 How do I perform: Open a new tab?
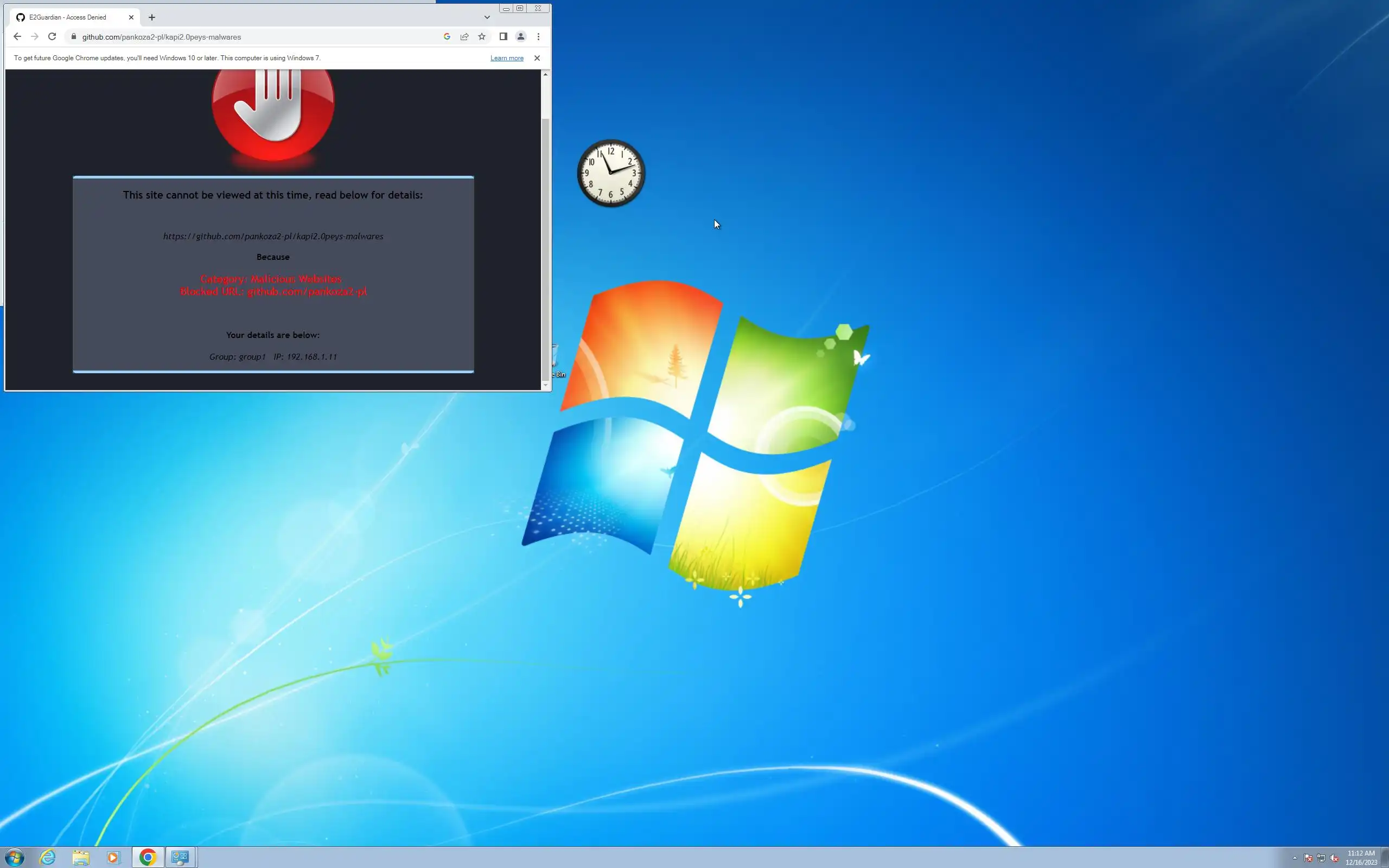tap(151, 17)
